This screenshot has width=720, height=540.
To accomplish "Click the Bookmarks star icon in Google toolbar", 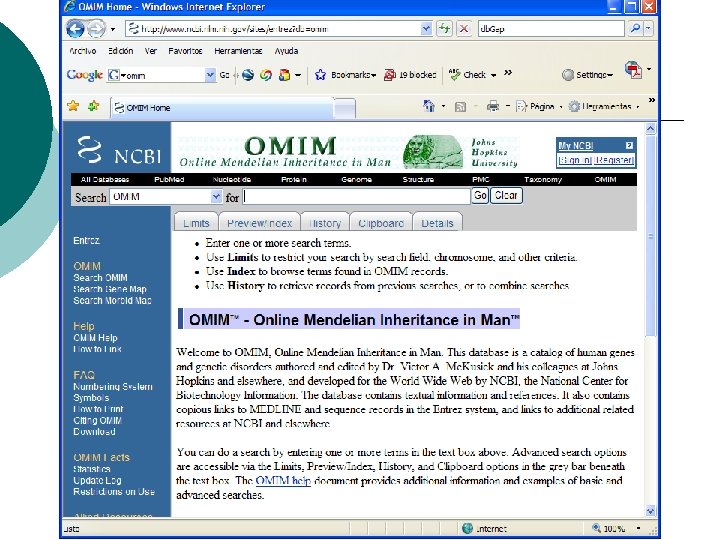I will (x=320, y=75).
